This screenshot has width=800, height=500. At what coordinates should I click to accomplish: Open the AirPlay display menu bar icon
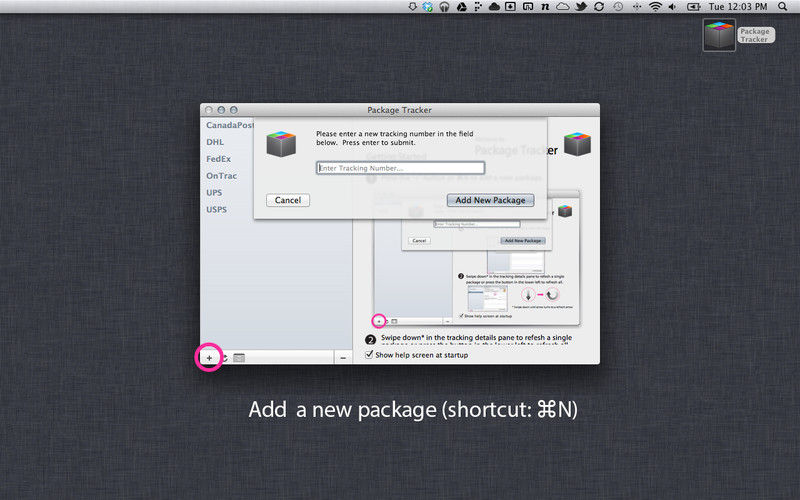(x=528, y=7)
